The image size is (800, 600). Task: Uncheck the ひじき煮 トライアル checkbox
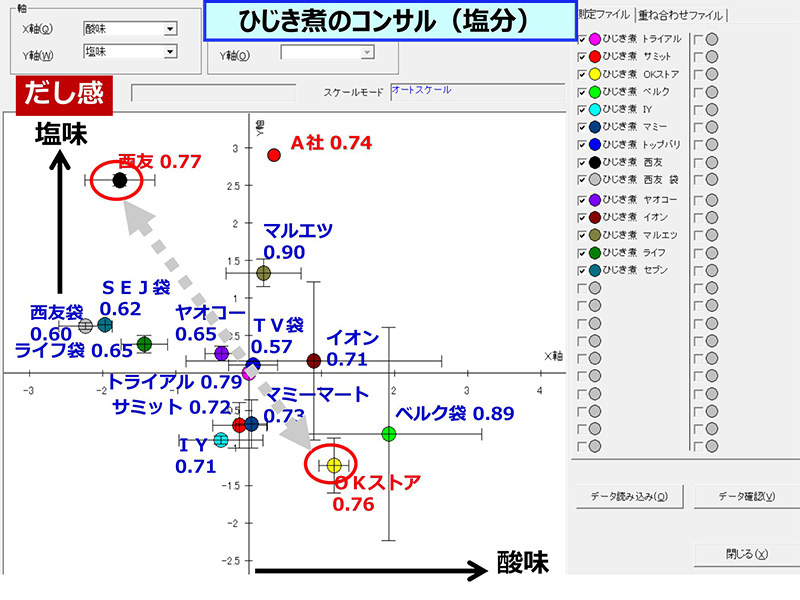click(x=582, y=40)
